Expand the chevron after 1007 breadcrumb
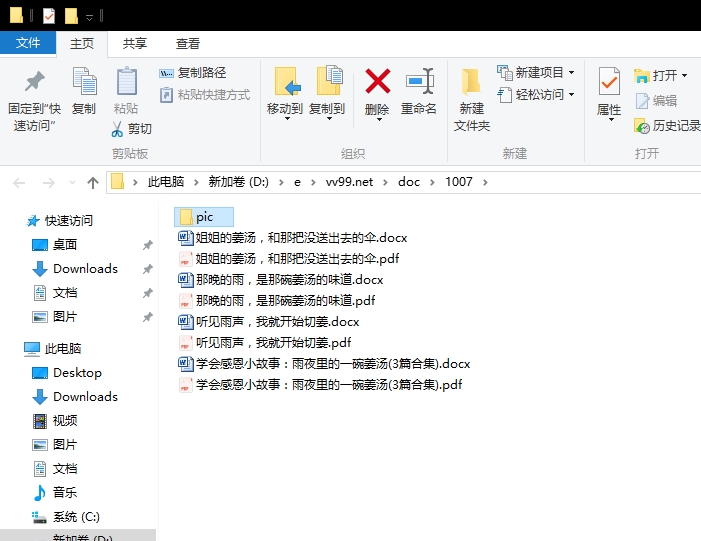 click(485, 182)
